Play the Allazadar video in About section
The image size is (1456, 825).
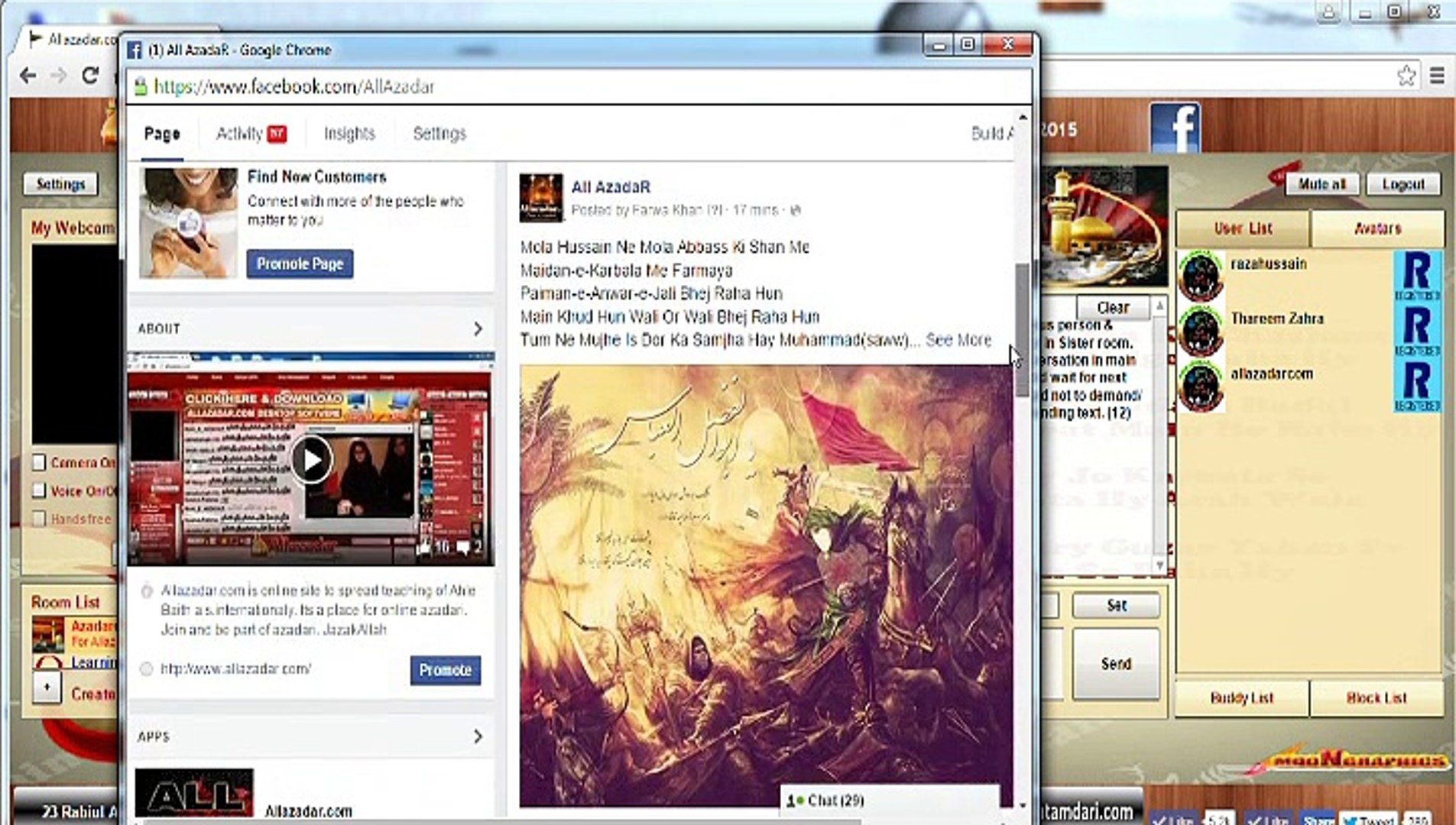coord(311,460)
